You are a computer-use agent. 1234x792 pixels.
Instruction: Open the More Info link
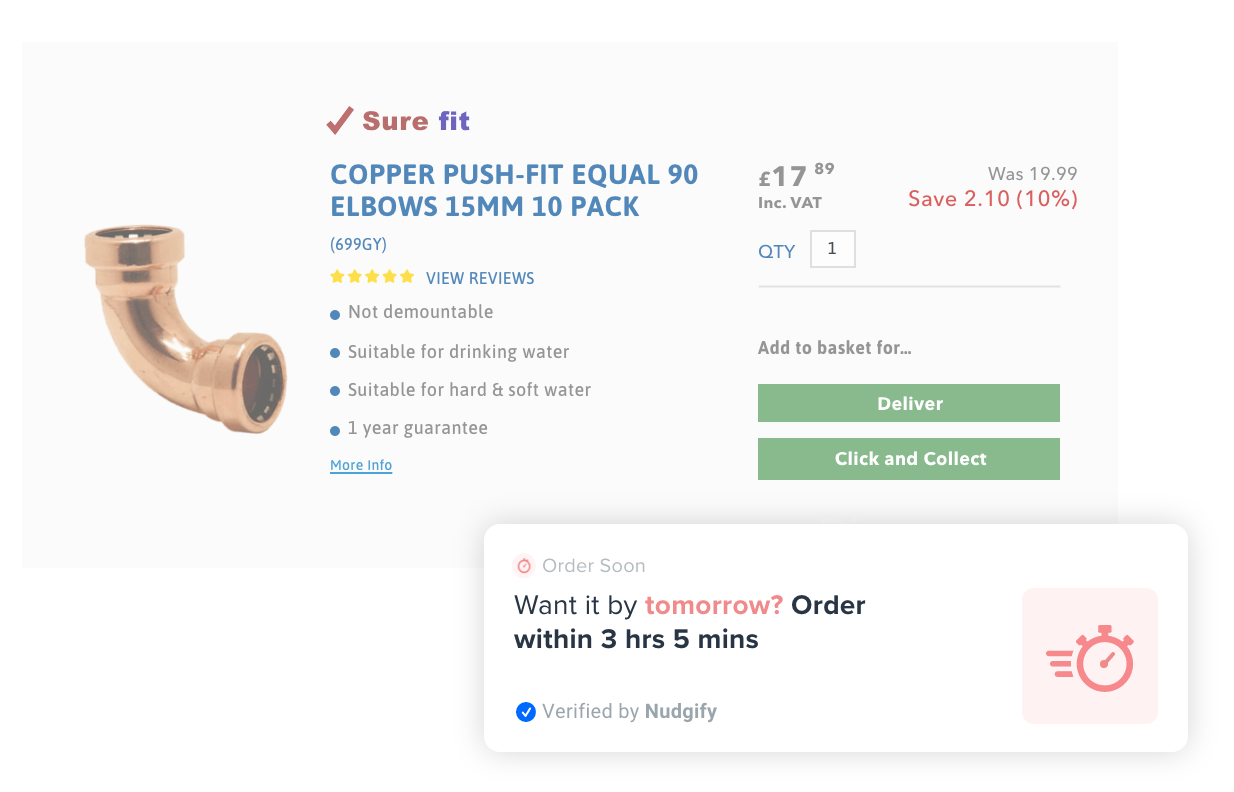tap(361, 465)
